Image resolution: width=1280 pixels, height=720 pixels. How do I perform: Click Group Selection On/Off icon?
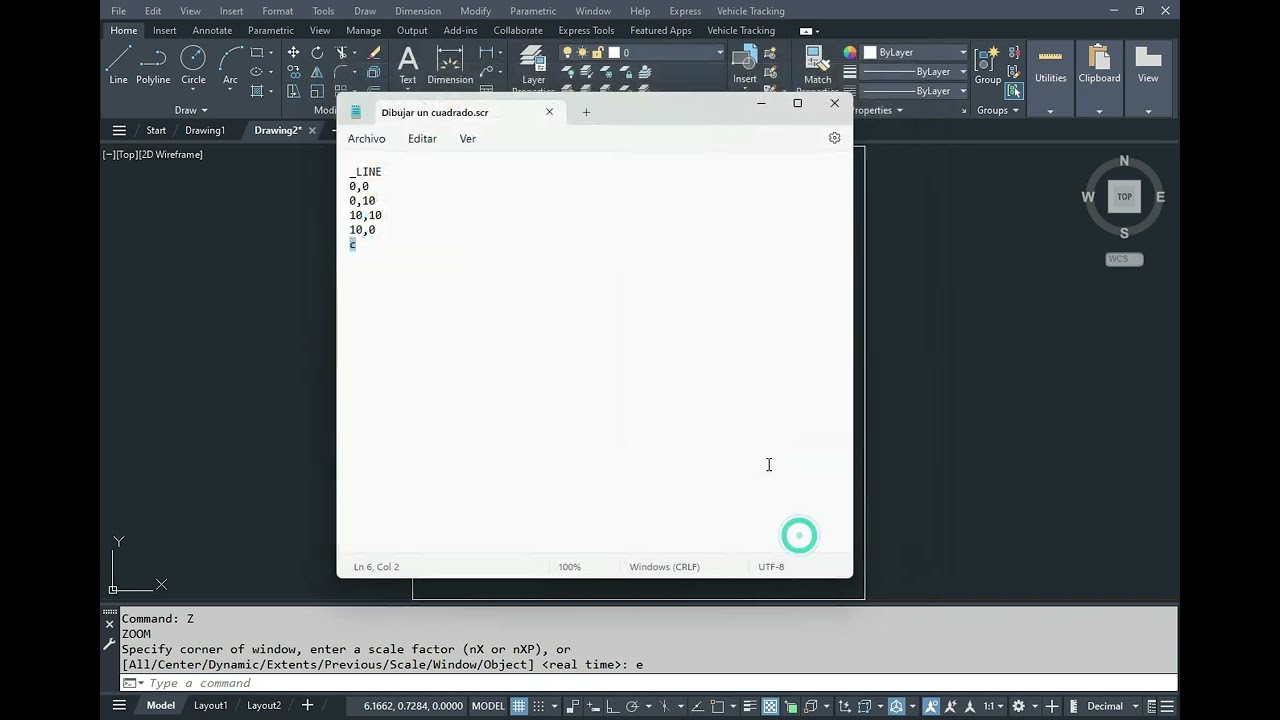click(1014, 91)
